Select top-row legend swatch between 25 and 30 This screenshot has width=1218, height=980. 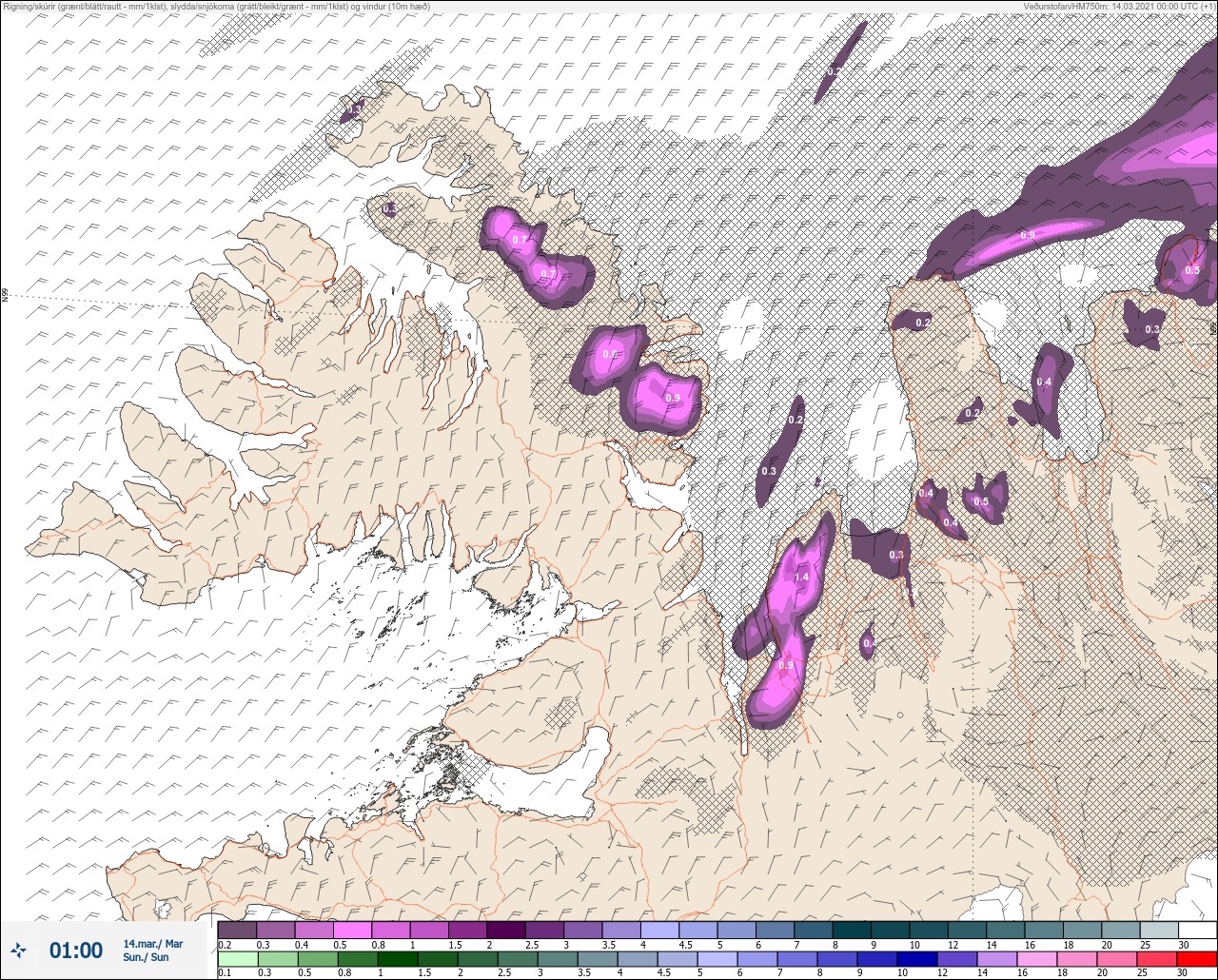[x=1159, y=930]
